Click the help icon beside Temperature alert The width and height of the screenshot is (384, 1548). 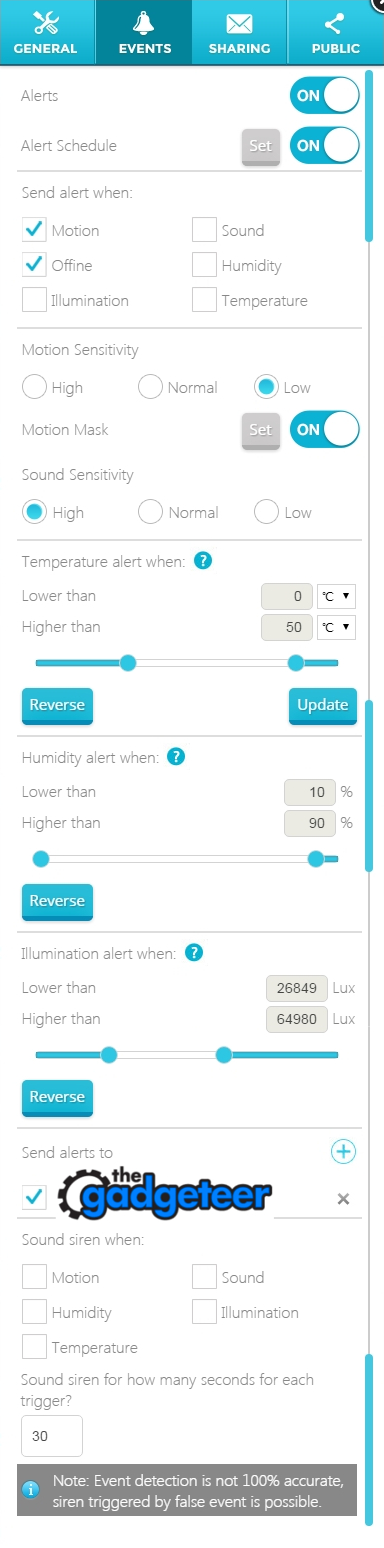point(203,561)
